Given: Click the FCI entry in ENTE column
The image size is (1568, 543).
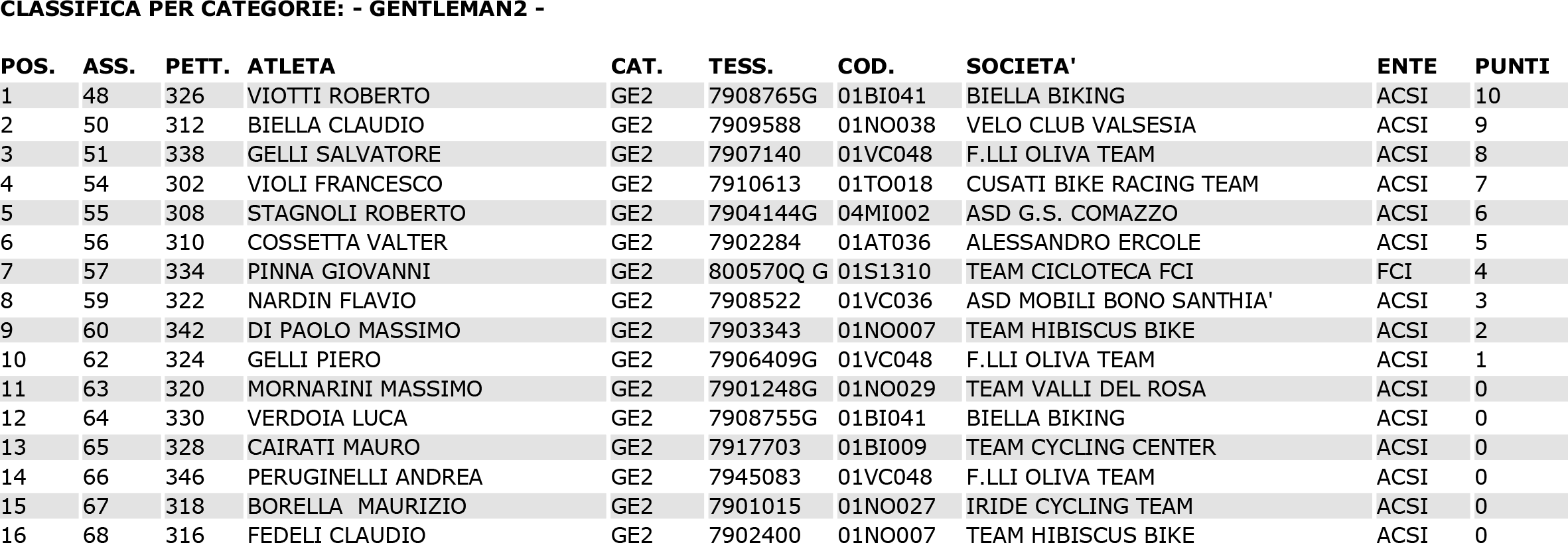Looking at the screenshot, I should 1394,272.
